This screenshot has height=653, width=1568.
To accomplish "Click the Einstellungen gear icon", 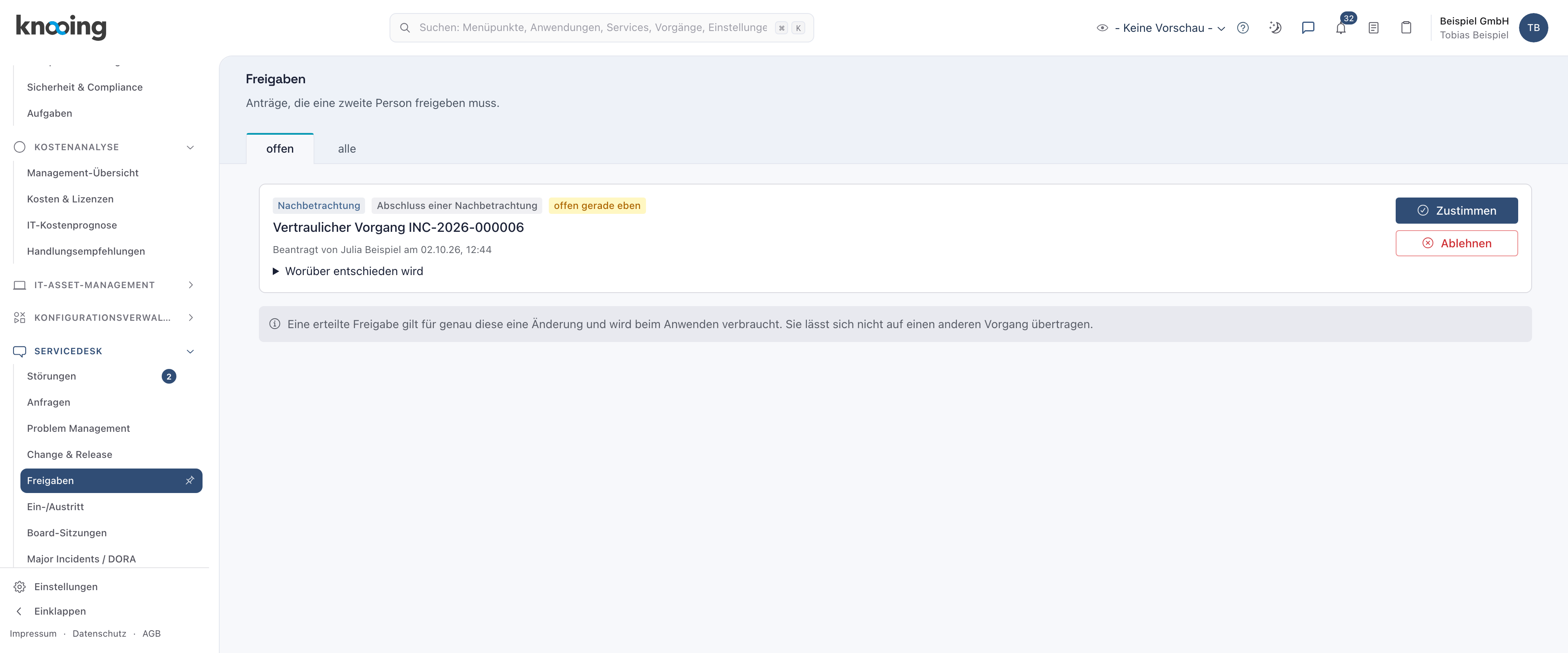I will [x=20, y=586].
